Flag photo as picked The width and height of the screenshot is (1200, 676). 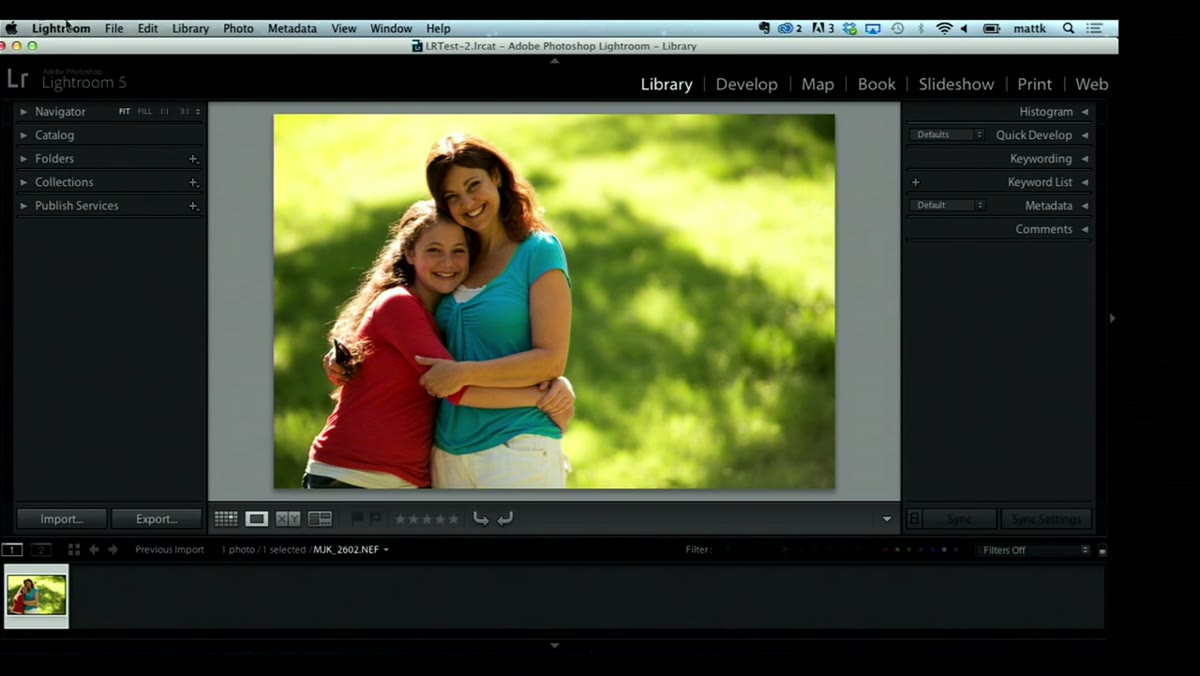pos(357,518)
